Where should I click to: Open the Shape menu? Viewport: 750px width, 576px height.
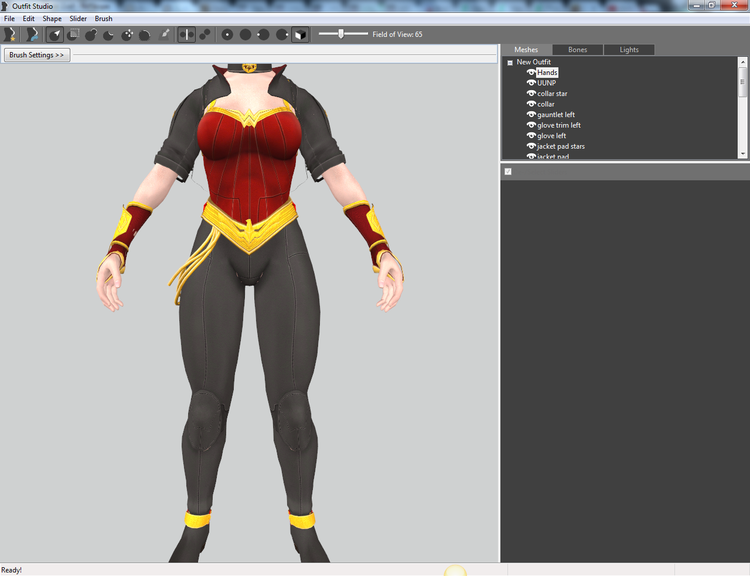coord(52,19)
